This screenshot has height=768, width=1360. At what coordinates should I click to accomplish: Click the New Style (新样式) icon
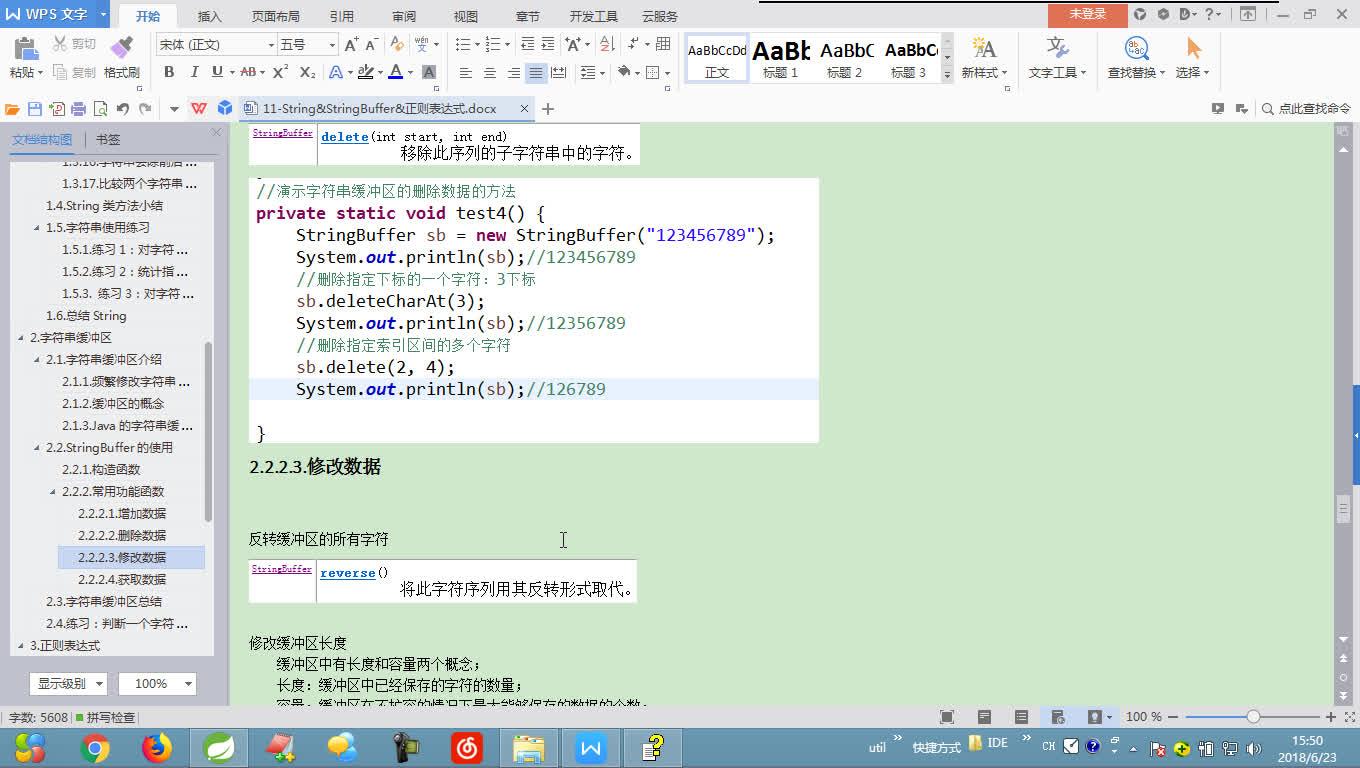(984, 58)
